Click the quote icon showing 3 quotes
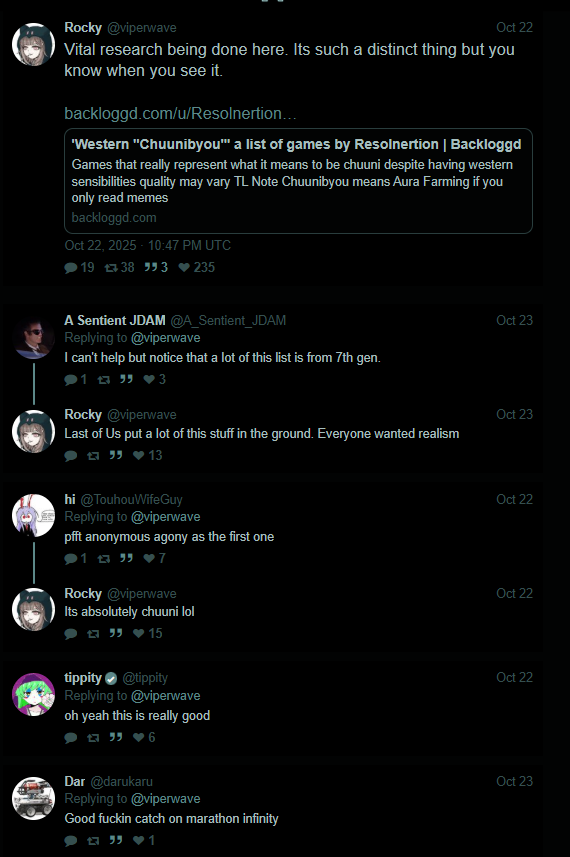 pos(150,267)
